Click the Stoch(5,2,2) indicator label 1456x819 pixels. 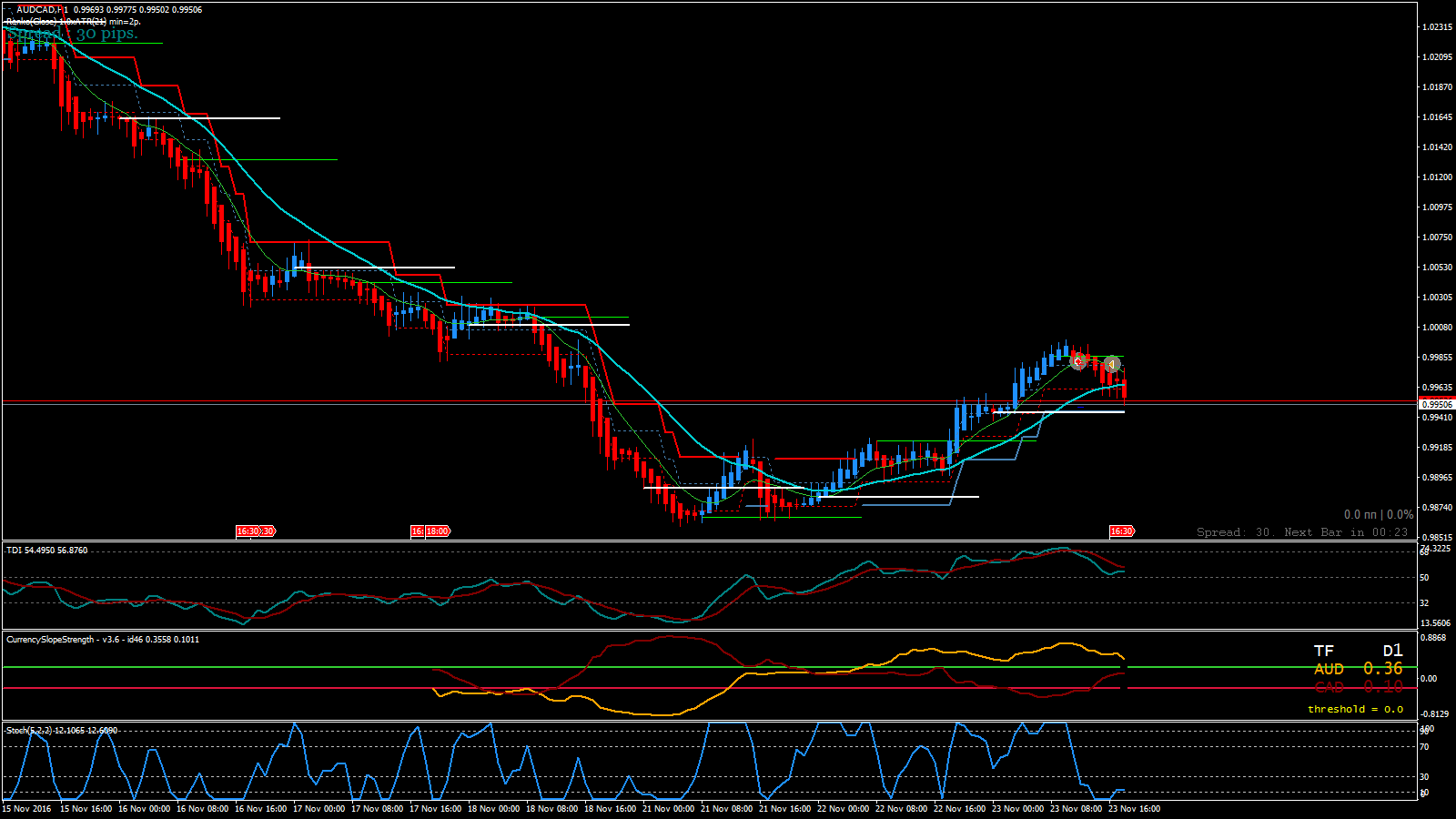62,731
